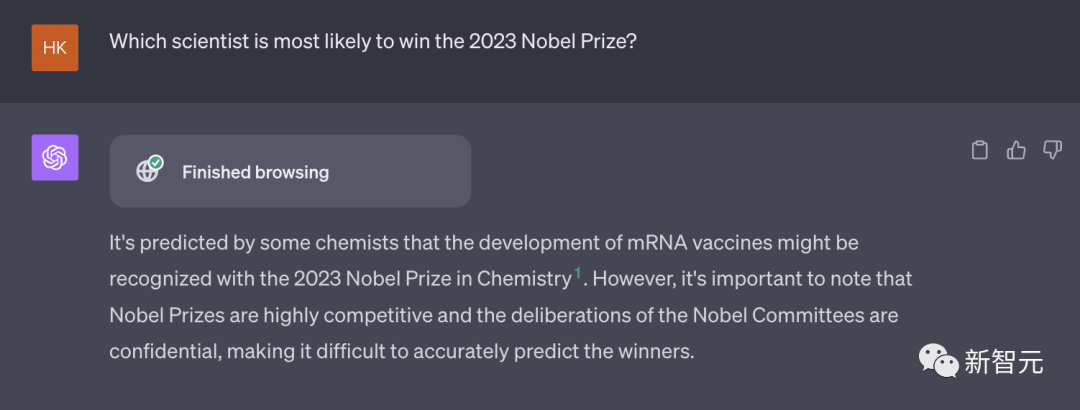This screenshot has height=410, width=1080.
Task: Click the orange HK user avatar
Action: point(55,47)
